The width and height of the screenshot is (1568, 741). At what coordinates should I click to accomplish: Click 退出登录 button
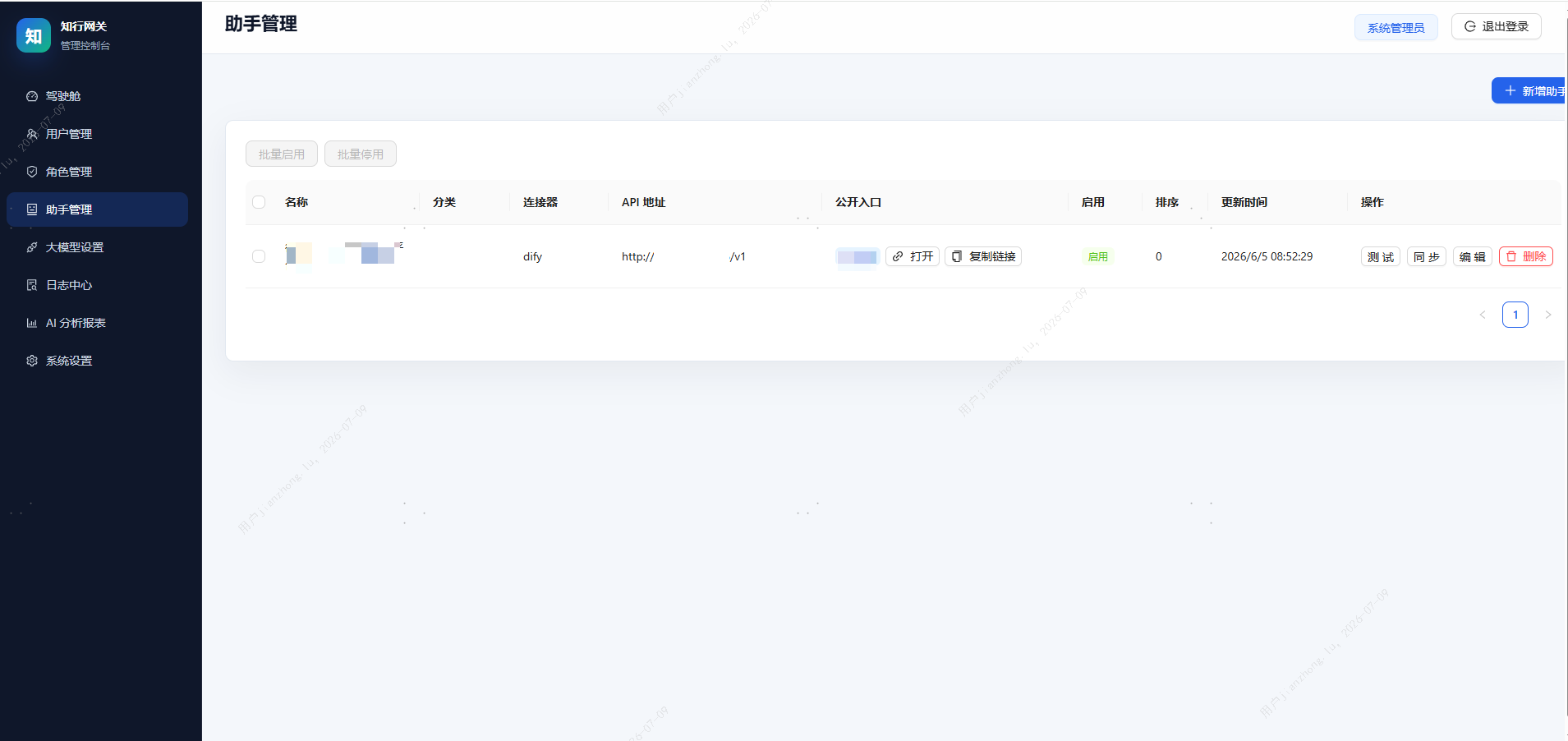coord(1497,26)
